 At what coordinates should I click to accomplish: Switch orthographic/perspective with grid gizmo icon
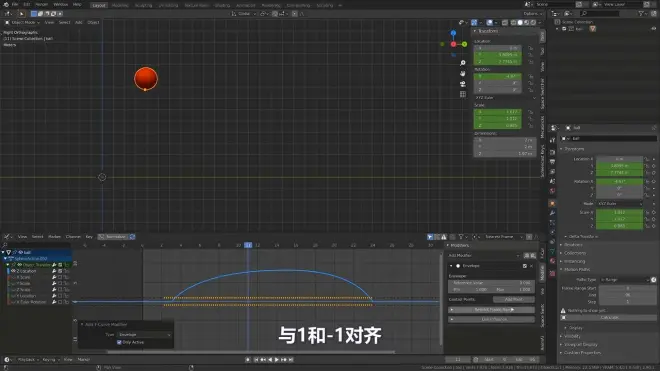(463, 94)
